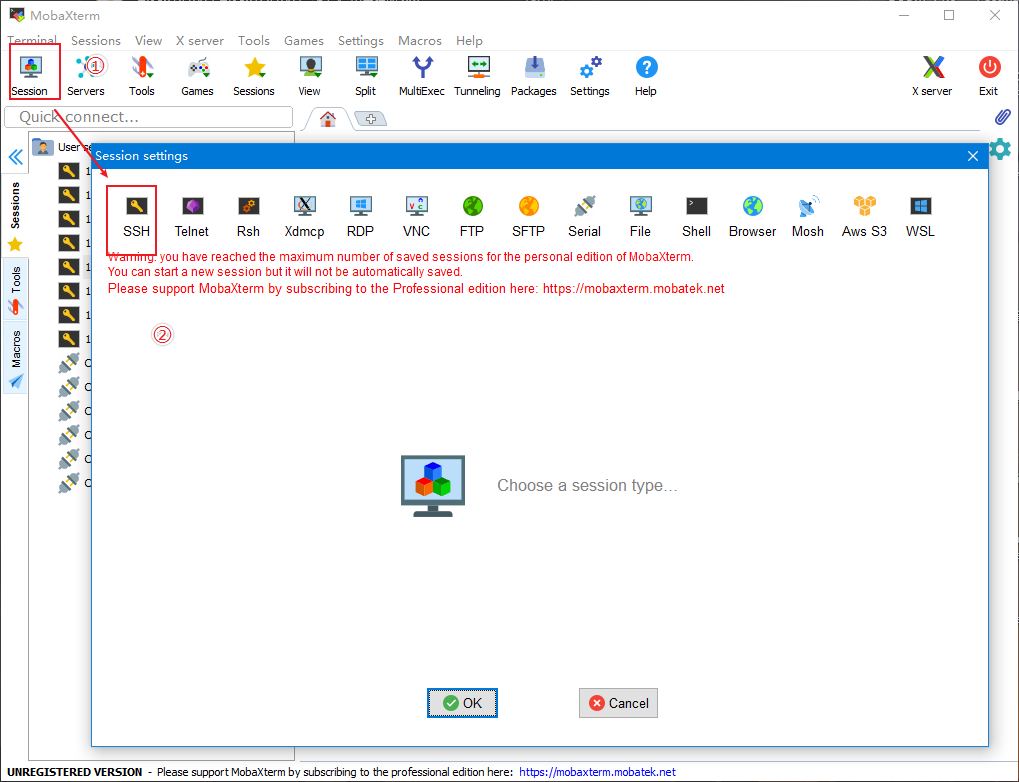This screenshot has height=782, width=1019.
Task: Open the Games menu
Action: coord(303,40)
